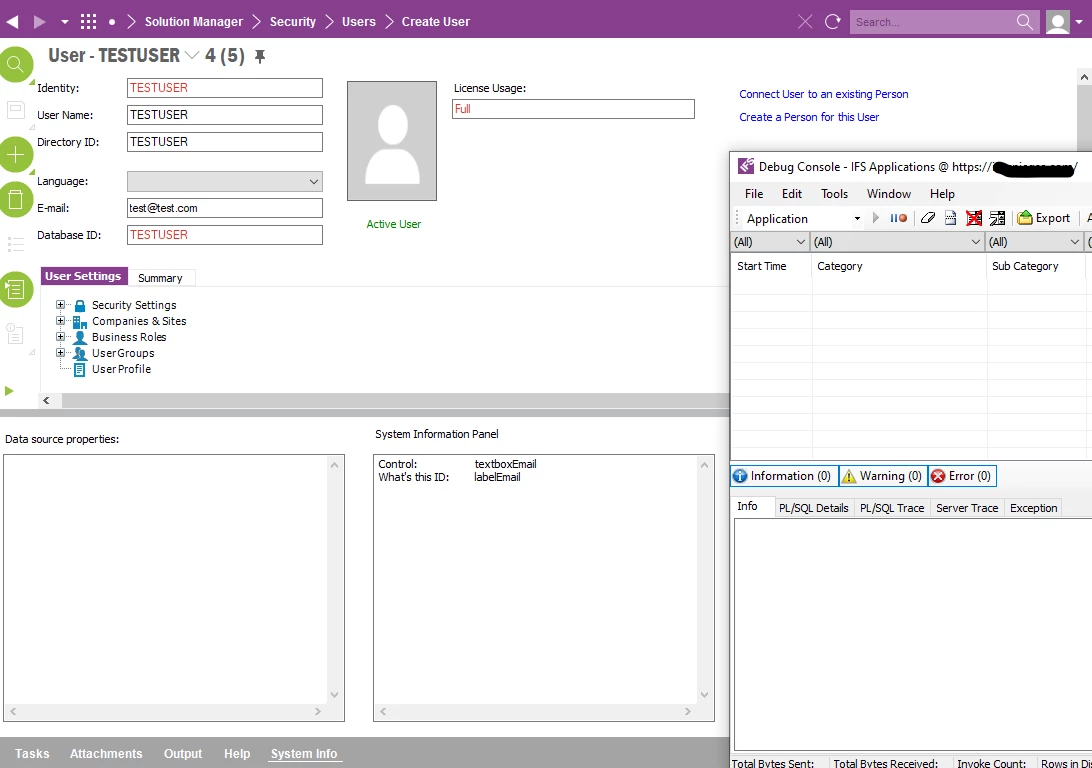Open the Output bottom panel tab
Screen dimensions: 1092x768
point(183,753)
